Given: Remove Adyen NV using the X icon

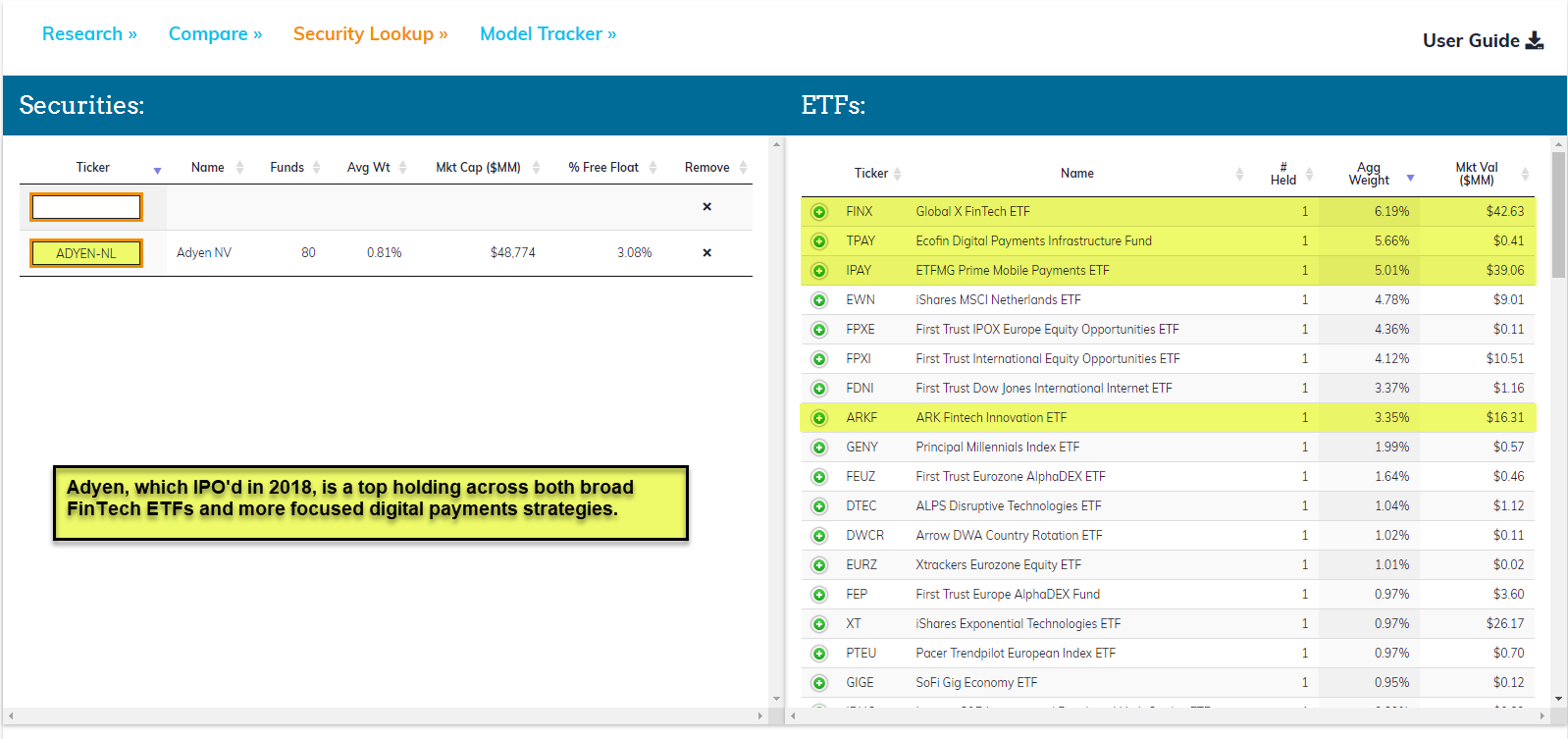Looking at the screenshot, I should [706, 253].
